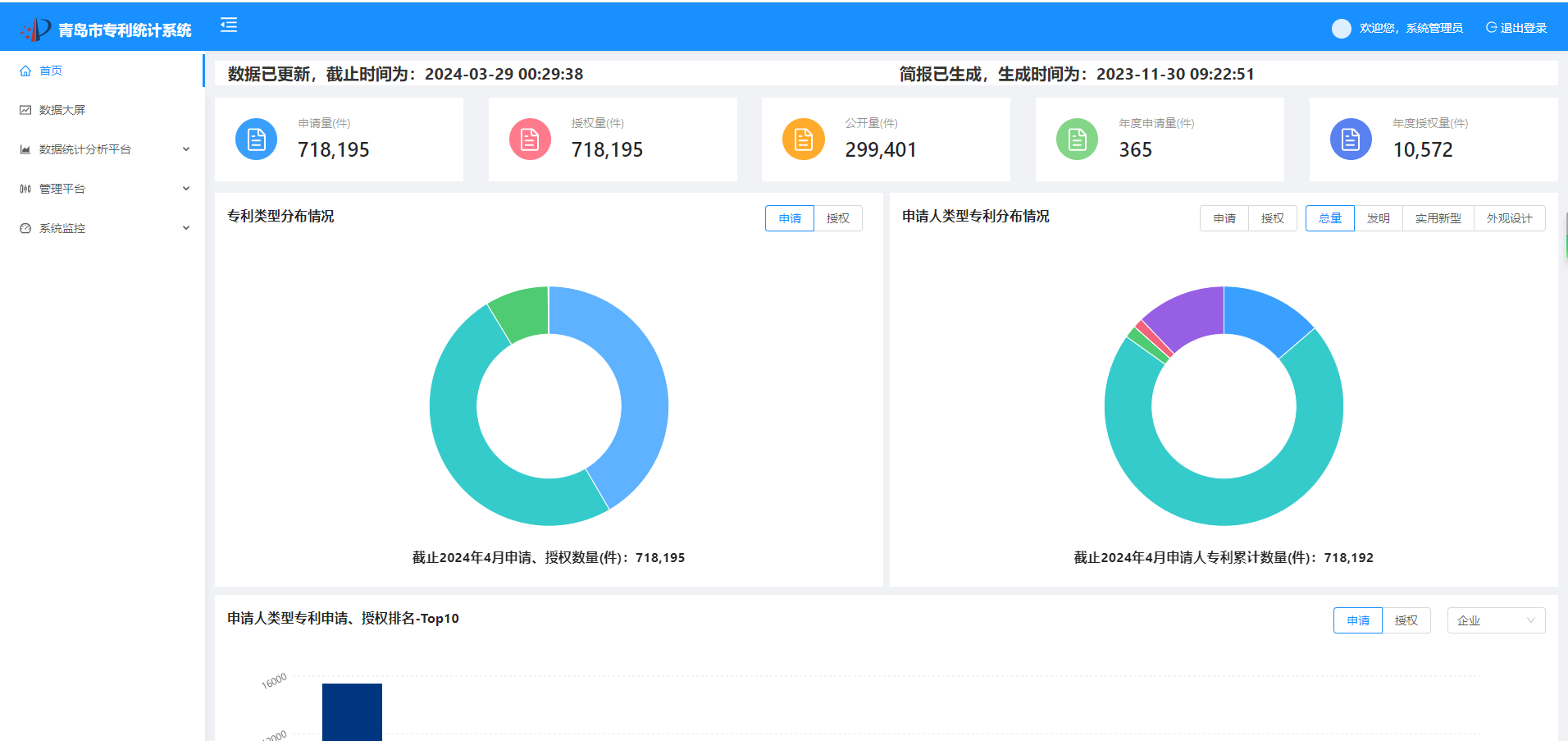Click the 申请人类型专利分布情况 heading

976,216
